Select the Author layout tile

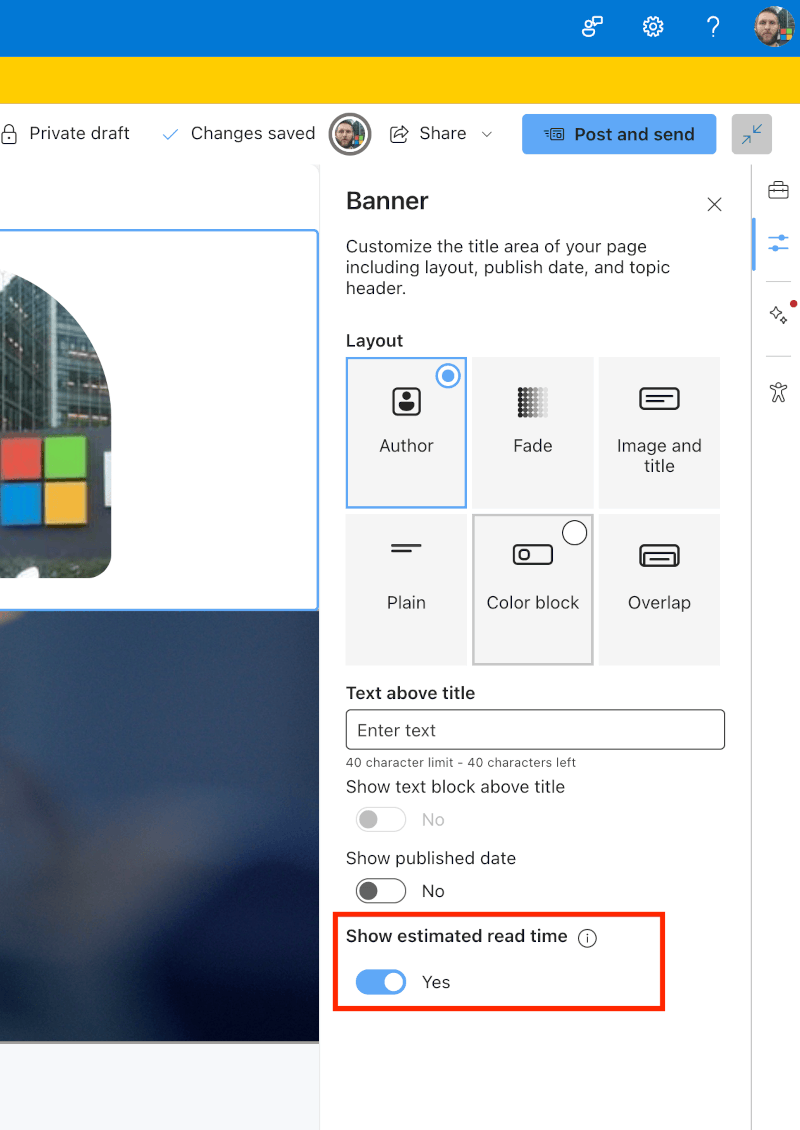pyautogui.click(x=406, y=433)
